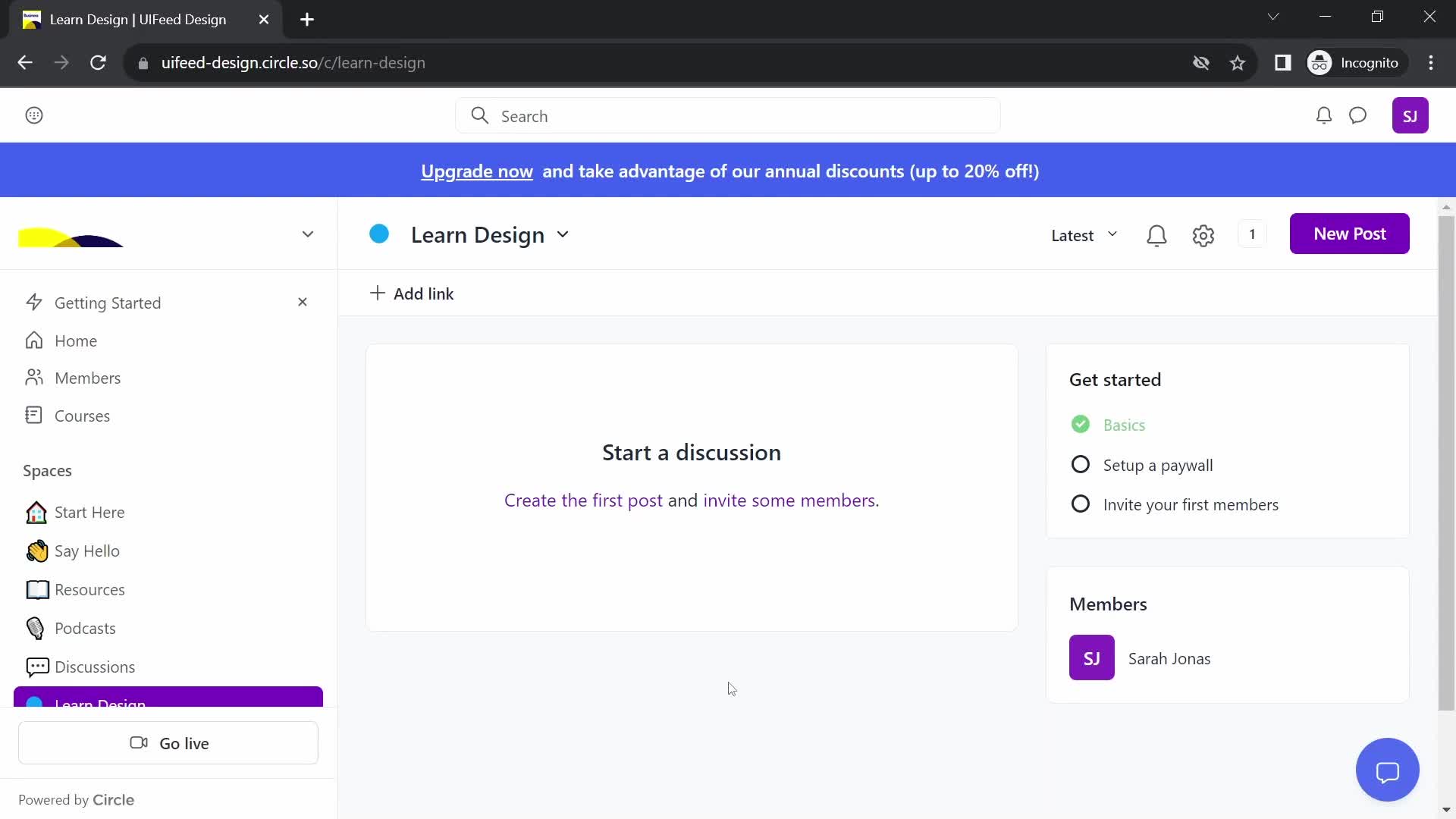Enable Setup a paywall checkbox
The width and height of the screenshot is (1456, 819).
(x=1080, y=464)
